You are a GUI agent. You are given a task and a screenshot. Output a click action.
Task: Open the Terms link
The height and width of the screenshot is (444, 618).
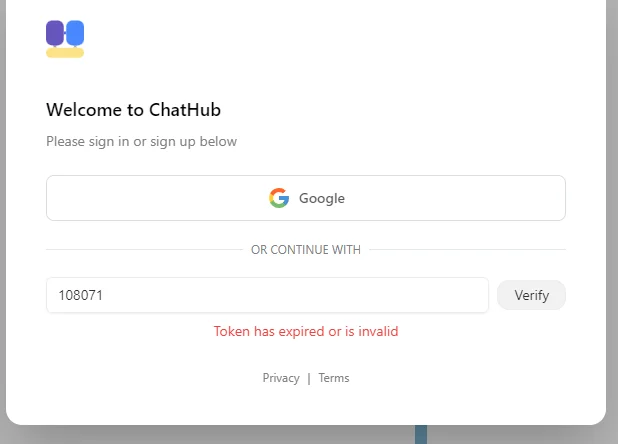point(334,378)
